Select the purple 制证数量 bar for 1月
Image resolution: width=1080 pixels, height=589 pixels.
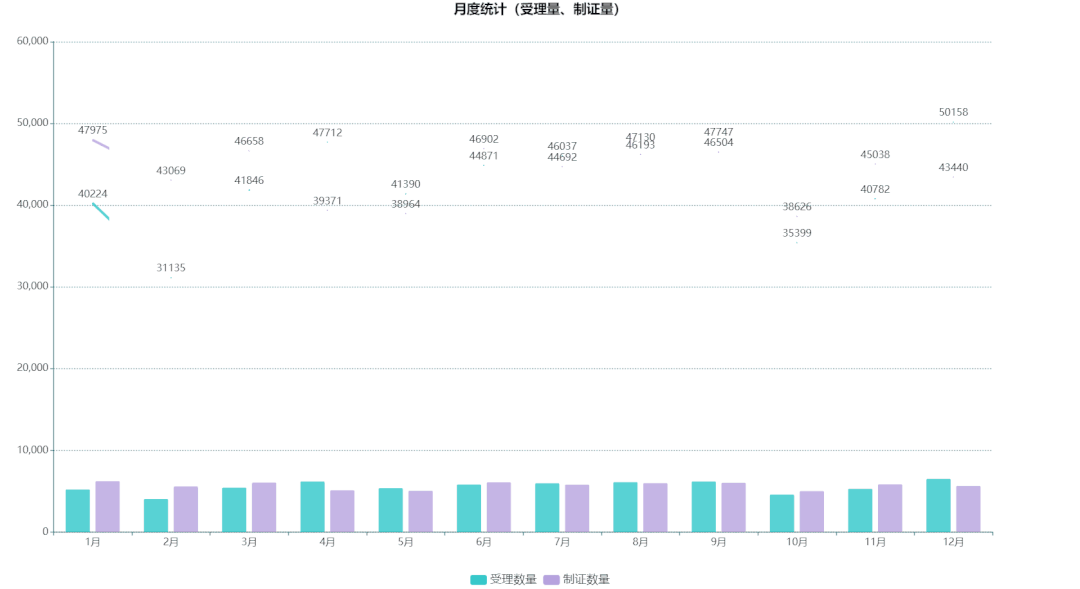tap(107, 506)
